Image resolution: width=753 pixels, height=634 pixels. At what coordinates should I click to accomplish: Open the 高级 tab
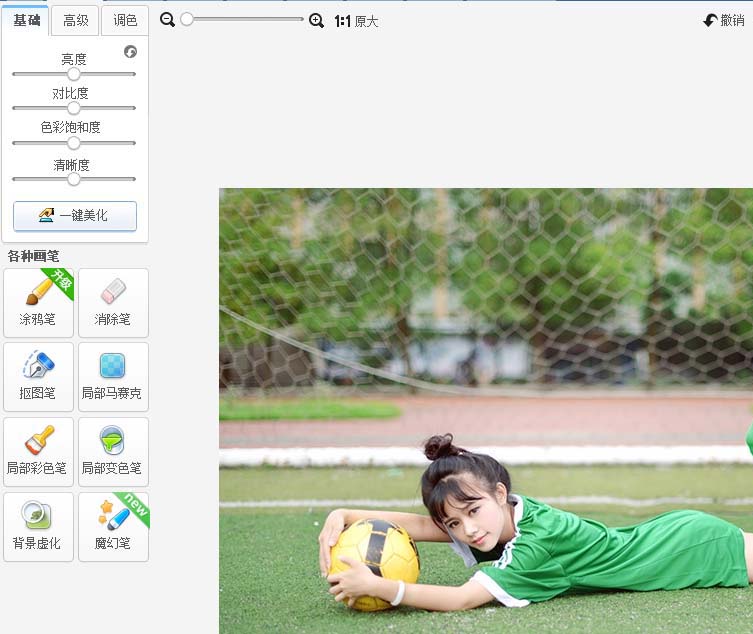[75, 21]
